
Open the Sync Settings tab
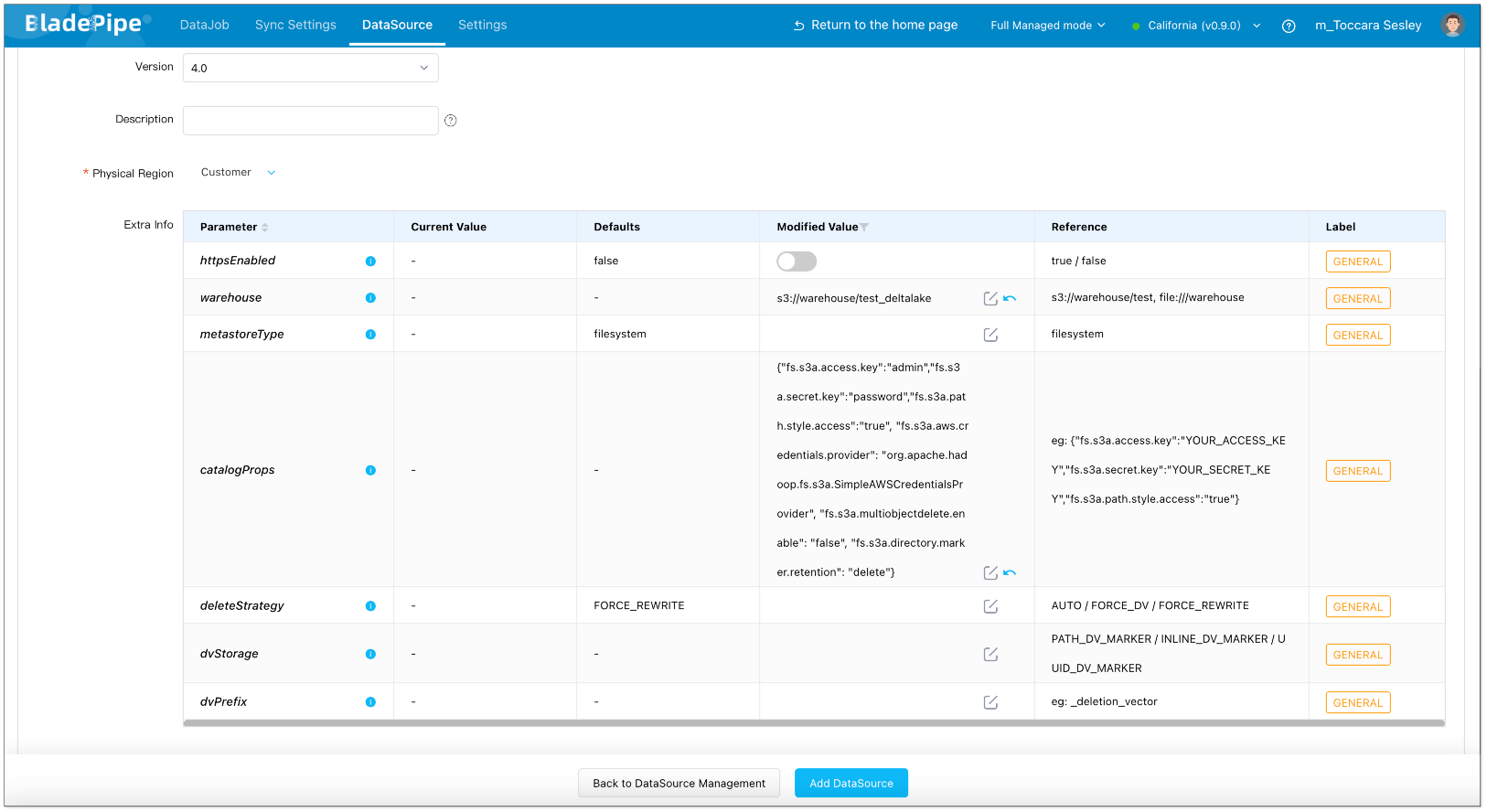pyautogui.click(x=295, y=25)
